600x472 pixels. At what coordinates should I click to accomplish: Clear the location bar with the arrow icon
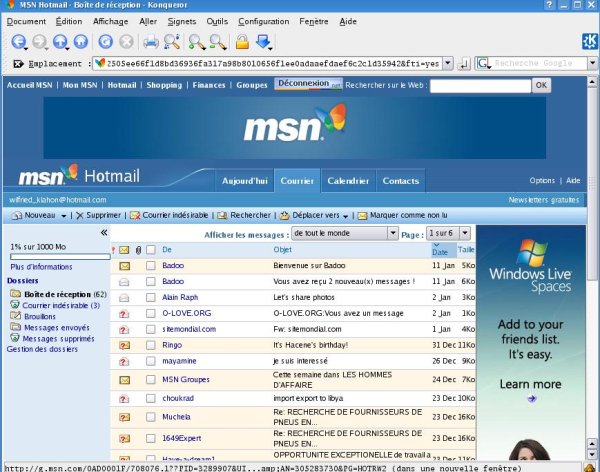click(x=18, y=64)
